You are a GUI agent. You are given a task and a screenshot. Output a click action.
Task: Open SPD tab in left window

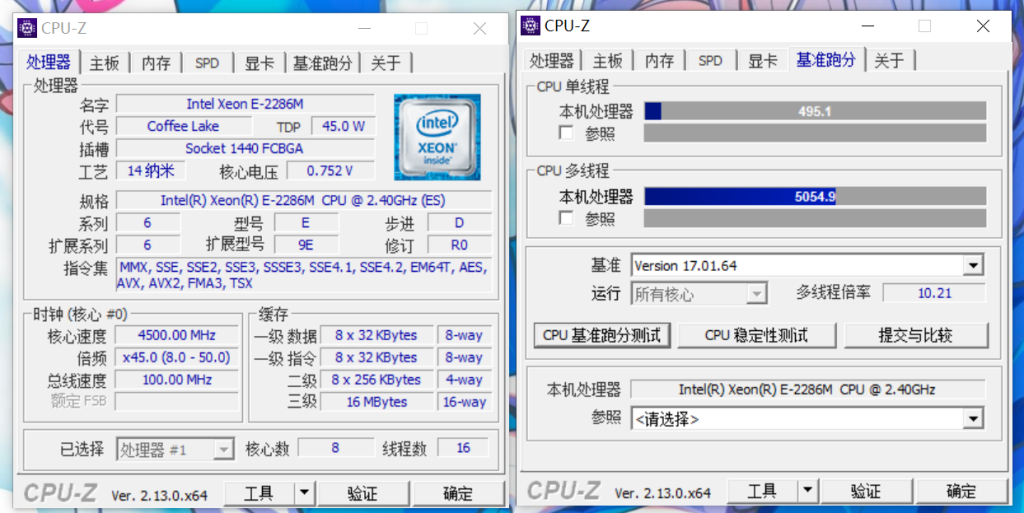coord(207,63)
